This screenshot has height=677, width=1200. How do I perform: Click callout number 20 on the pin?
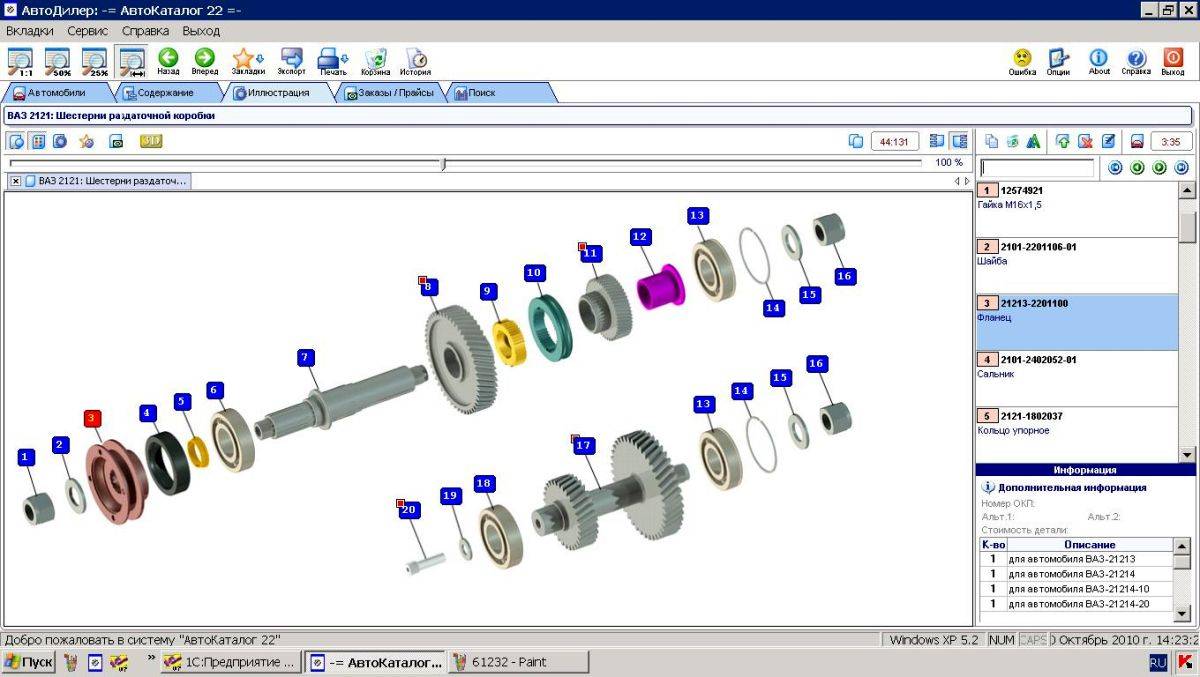click(x=408, y=509)
